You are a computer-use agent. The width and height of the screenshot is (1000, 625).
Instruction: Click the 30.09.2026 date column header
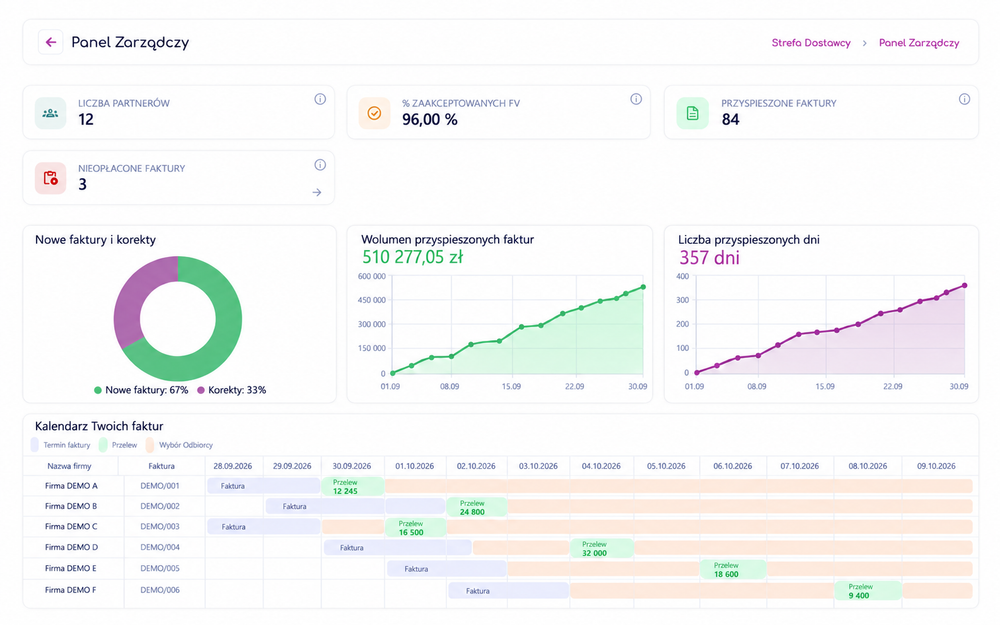click(352, 466)
